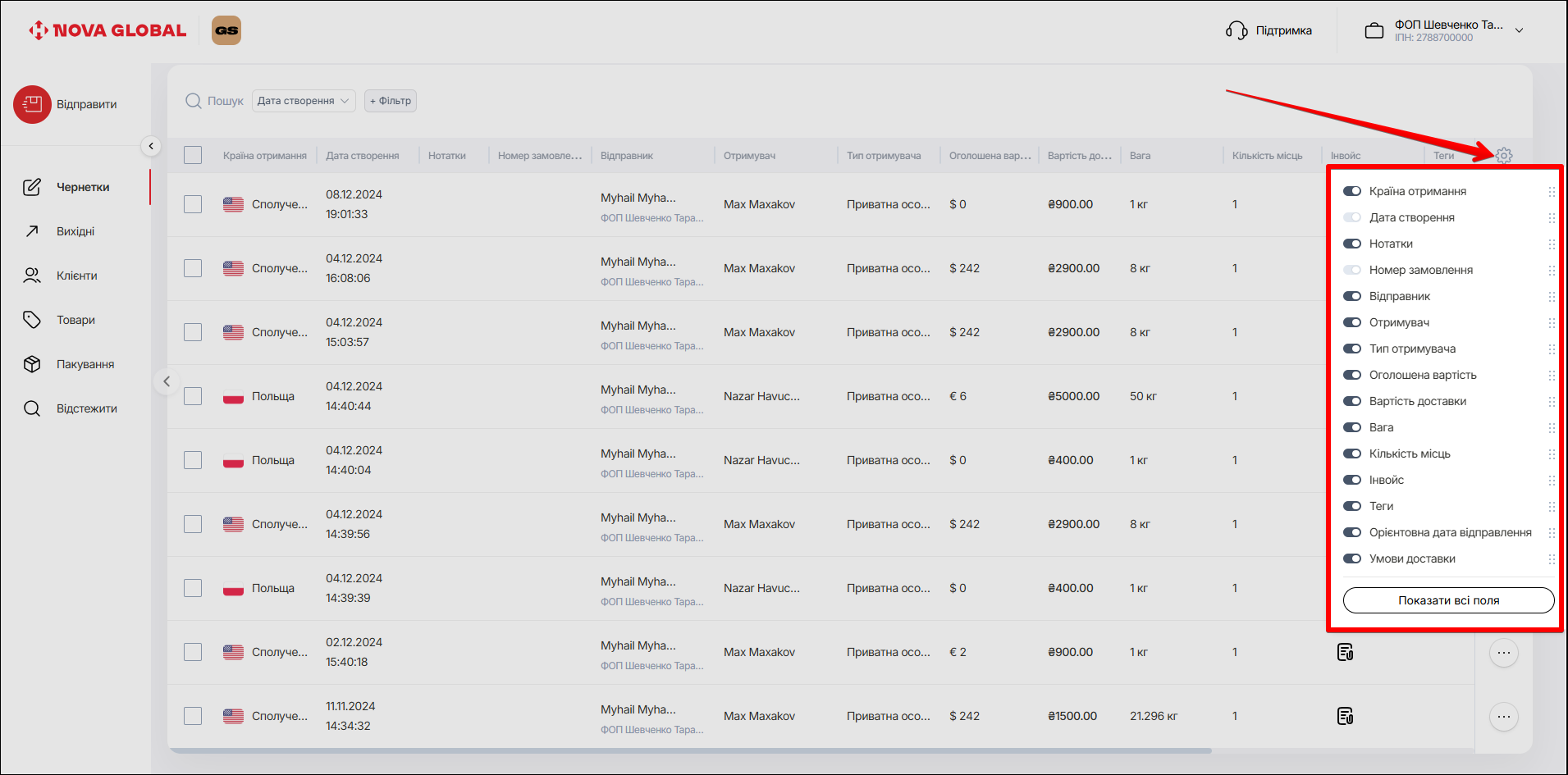This screenshot has height=775, width=1568.
Task: Click the red Відправити send icon
Action: click(32, 104)
